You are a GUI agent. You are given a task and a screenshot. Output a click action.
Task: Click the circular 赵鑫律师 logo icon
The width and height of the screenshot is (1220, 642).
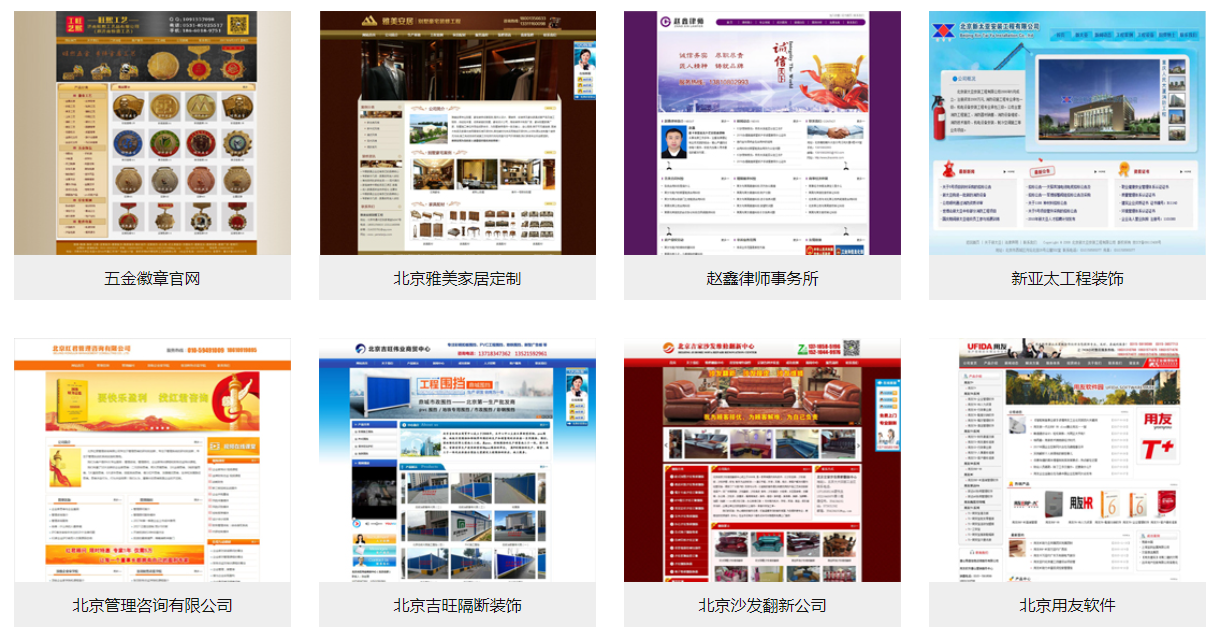click(x=665, y=21)
